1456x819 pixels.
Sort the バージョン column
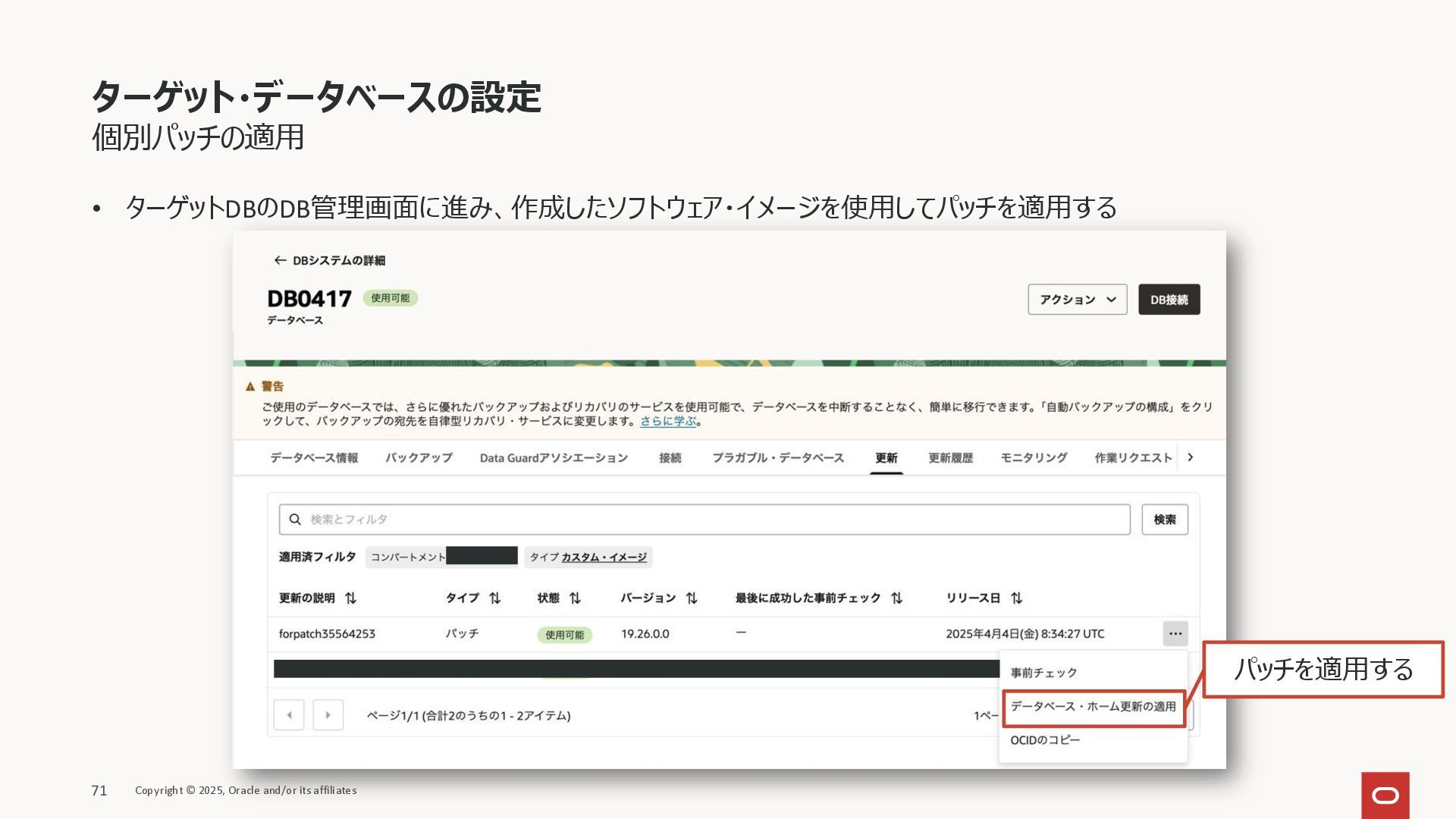pyautogui.click(x=692, y=598)
